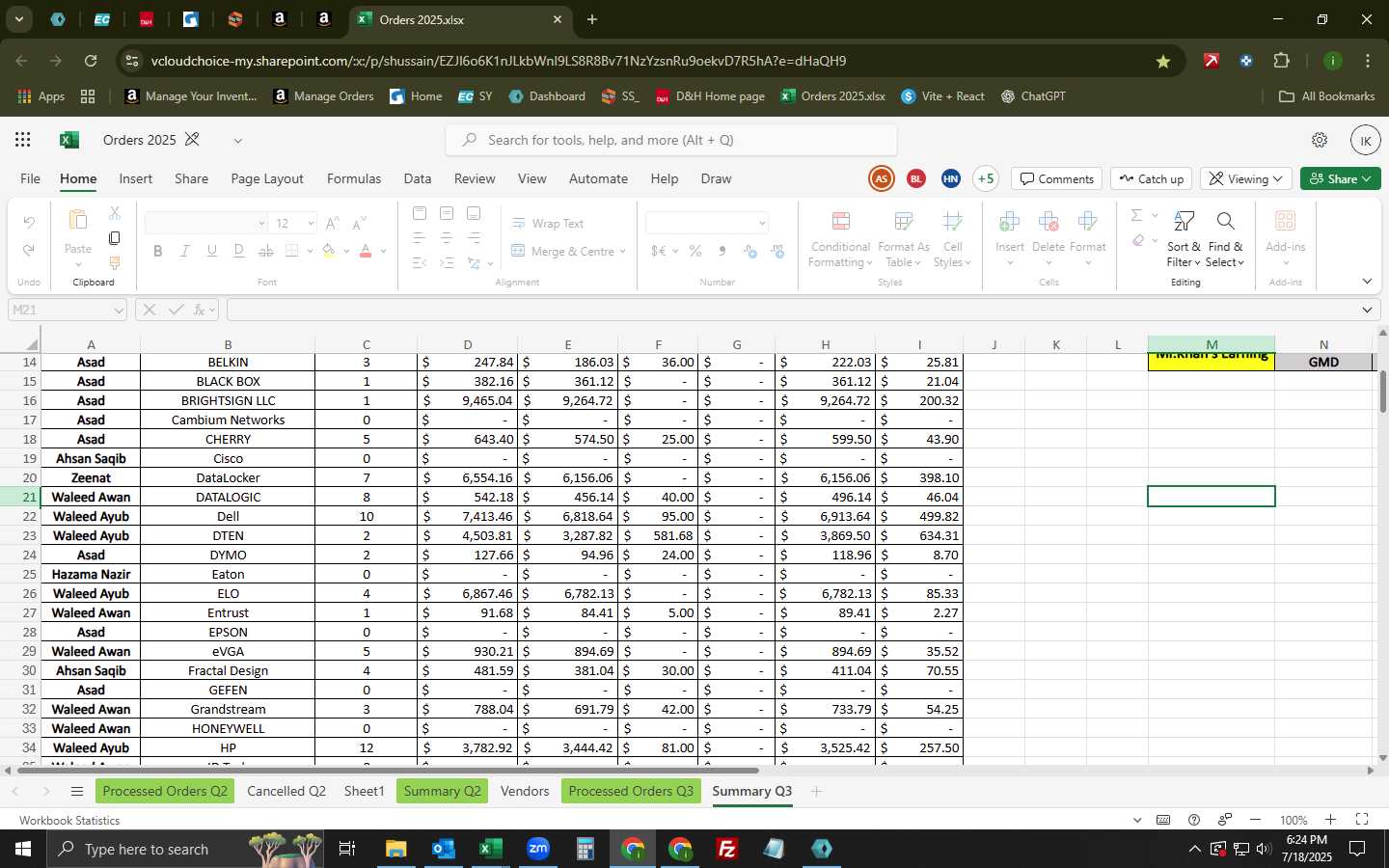Click the Format Painter brush icon
1389x868 pixels.
(114, 262)
